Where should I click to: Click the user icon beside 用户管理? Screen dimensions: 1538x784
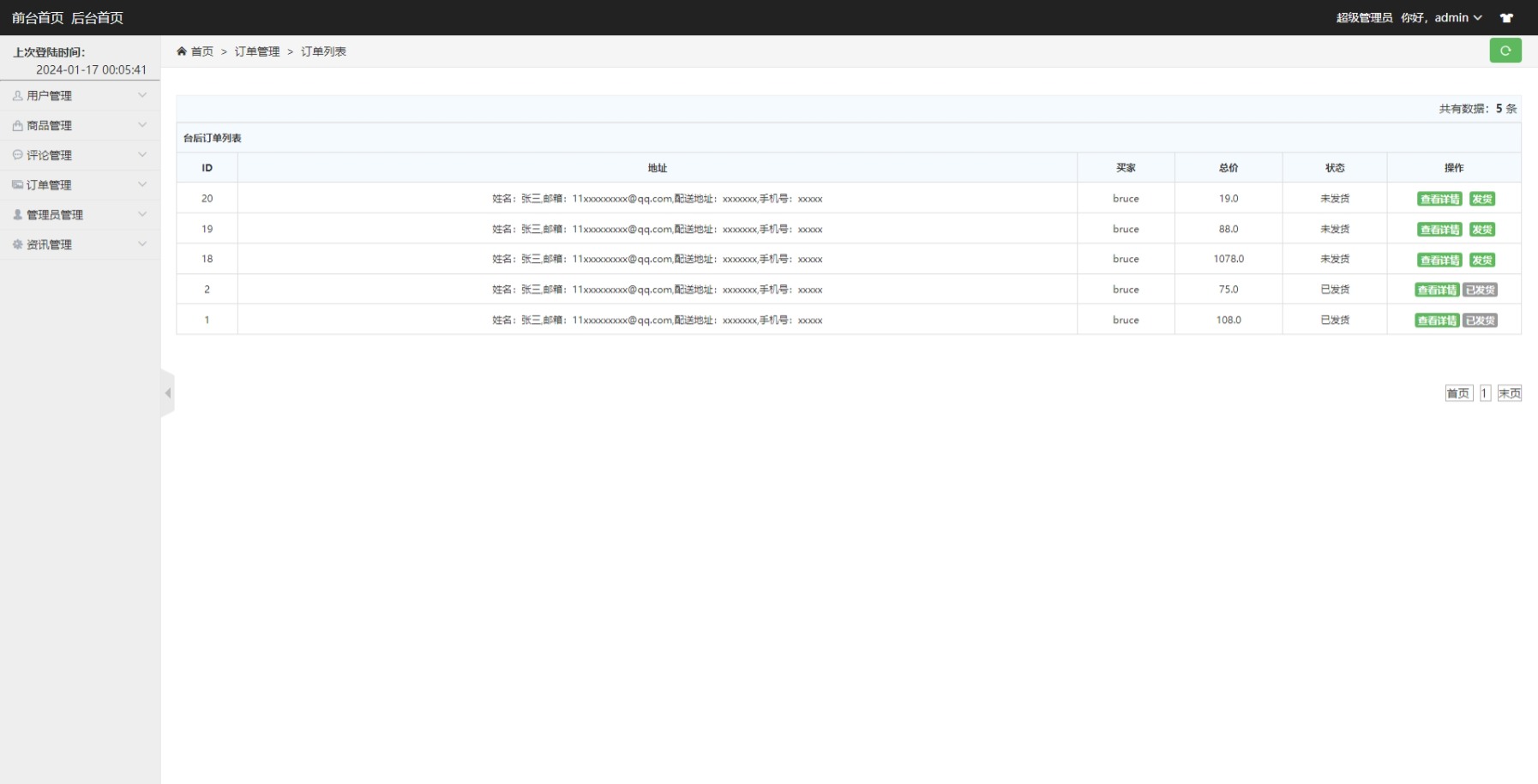17,96
